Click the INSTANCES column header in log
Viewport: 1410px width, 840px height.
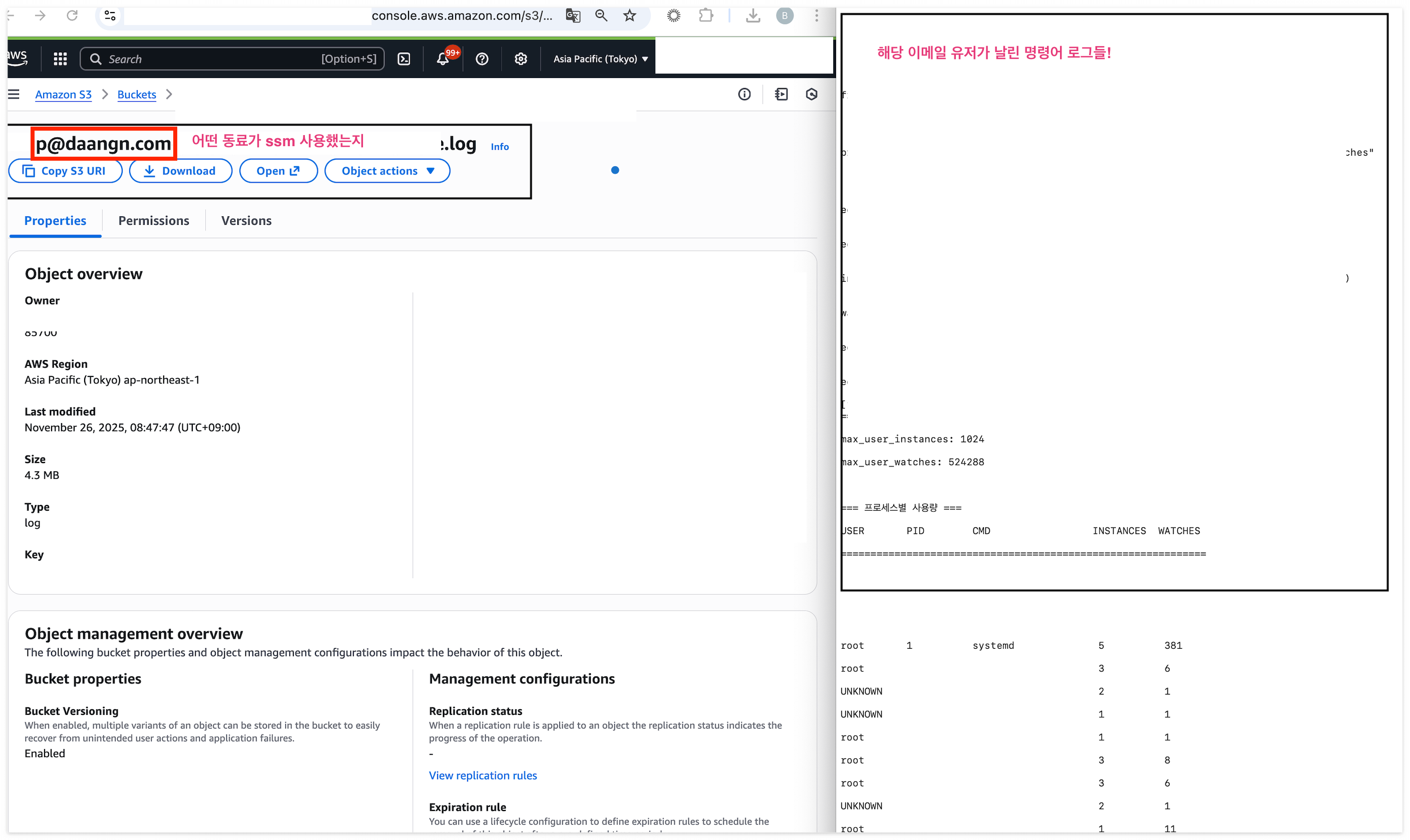coord(1119,531)
